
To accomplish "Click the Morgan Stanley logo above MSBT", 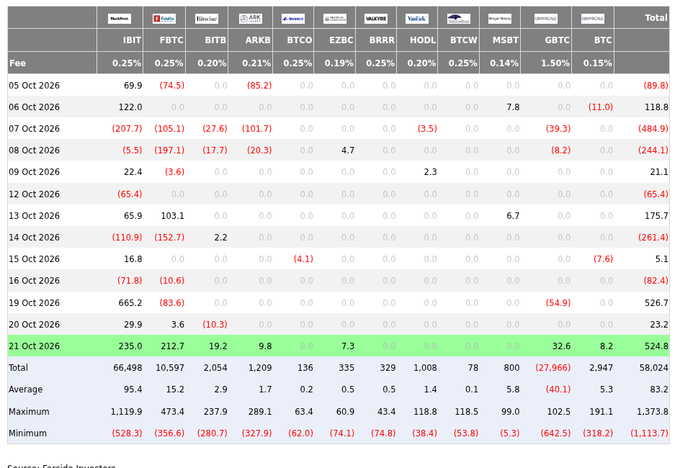I will pos(500,19).
